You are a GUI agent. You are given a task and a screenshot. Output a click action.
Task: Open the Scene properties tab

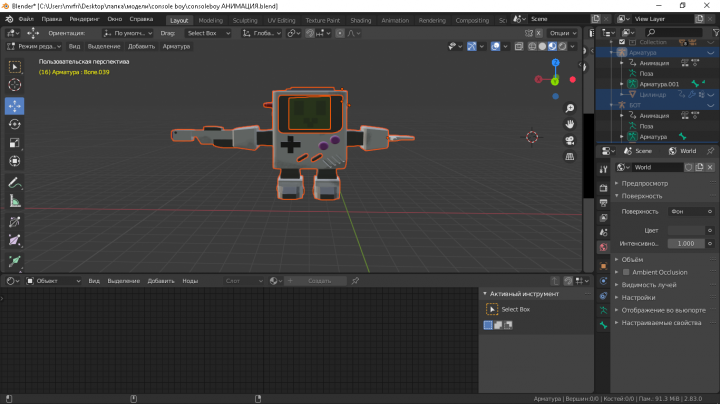click(603, 233)
